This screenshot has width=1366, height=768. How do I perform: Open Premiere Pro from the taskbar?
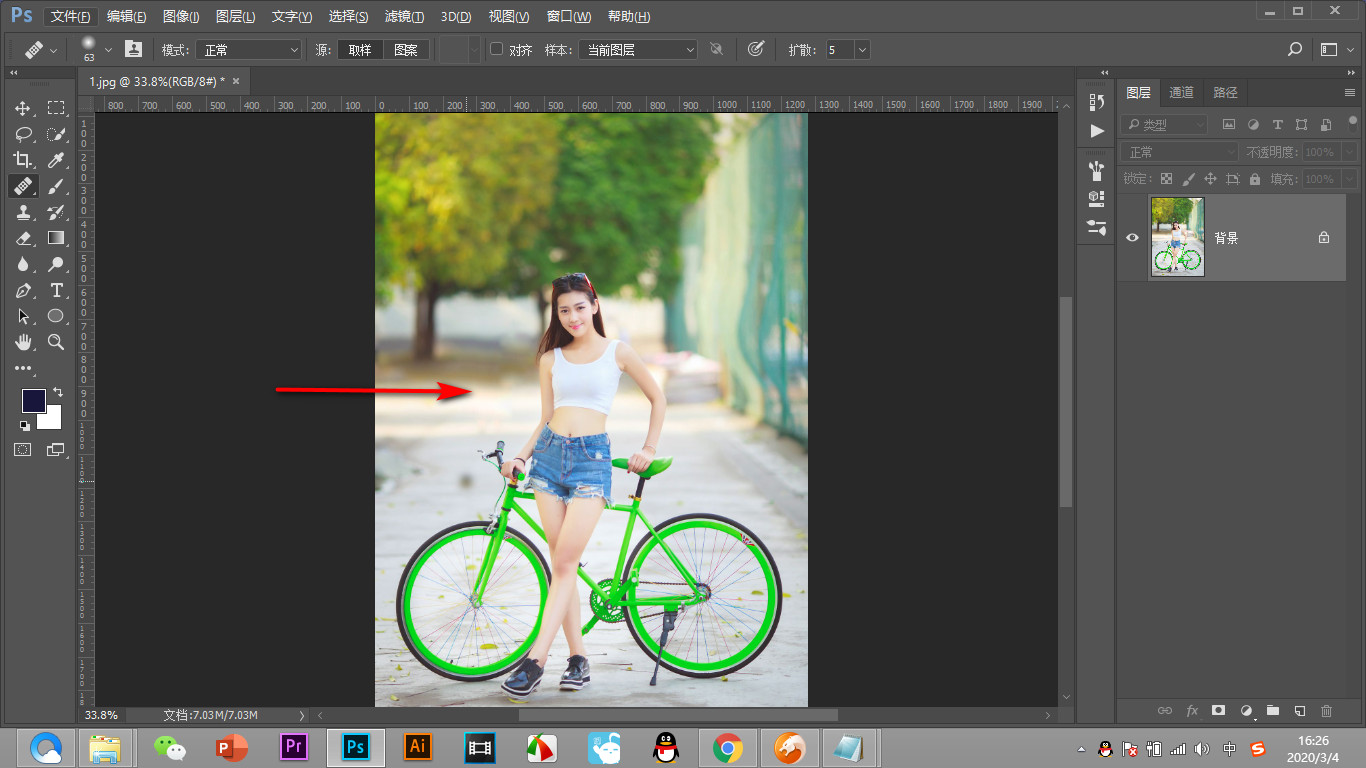pyautogui.click(x=294, y=747)
